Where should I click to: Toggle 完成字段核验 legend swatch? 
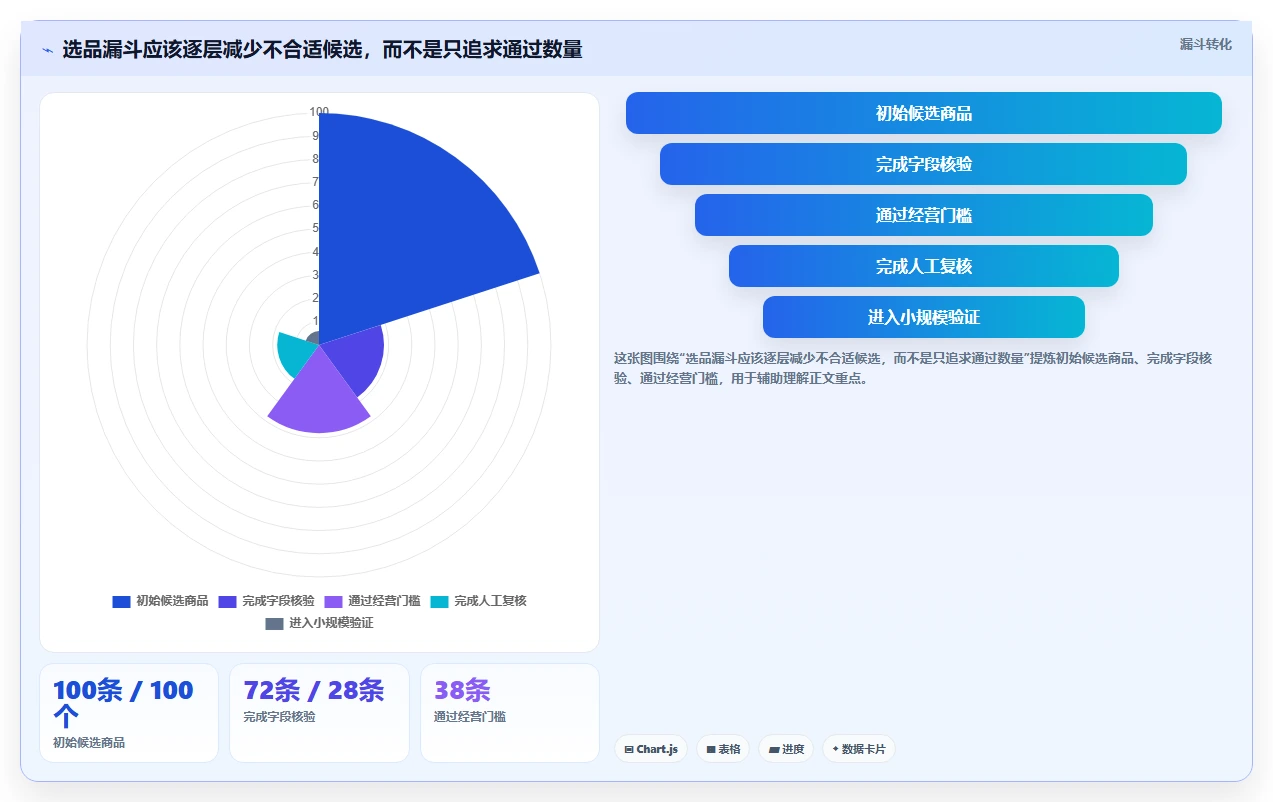(227, 601)
